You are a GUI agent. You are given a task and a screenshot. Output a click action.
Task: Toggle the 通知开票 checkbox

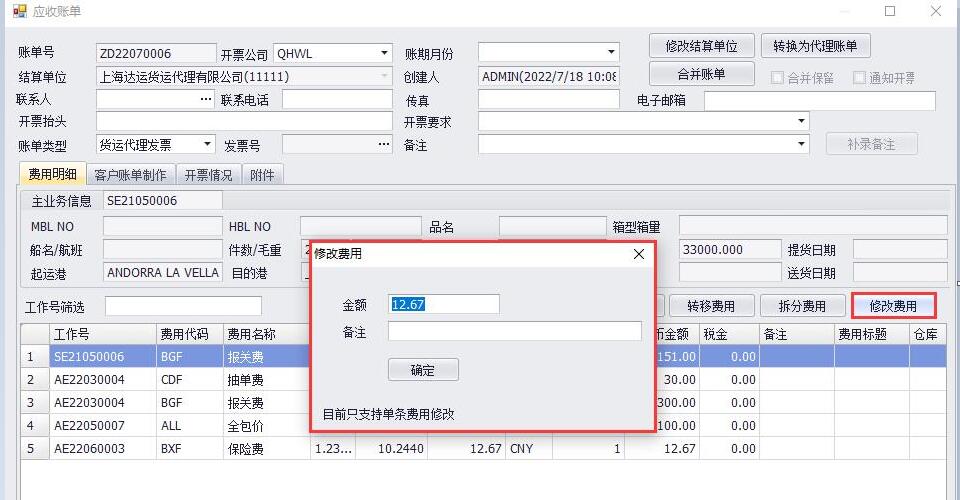859,78
